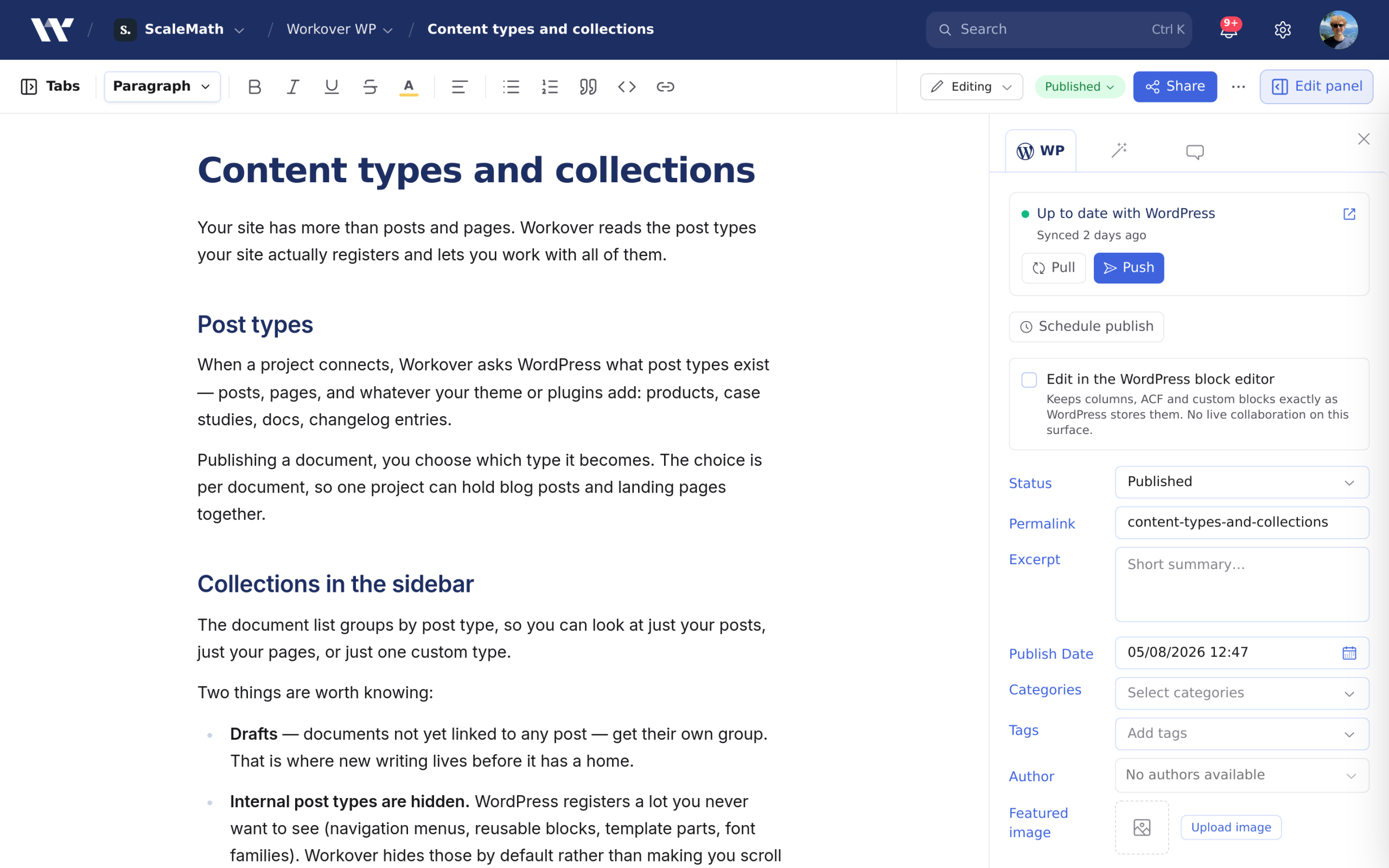Open the Tabs sidebar panel
The width and height of the screenshot is (1389, 868).
(x=50, y=87)
